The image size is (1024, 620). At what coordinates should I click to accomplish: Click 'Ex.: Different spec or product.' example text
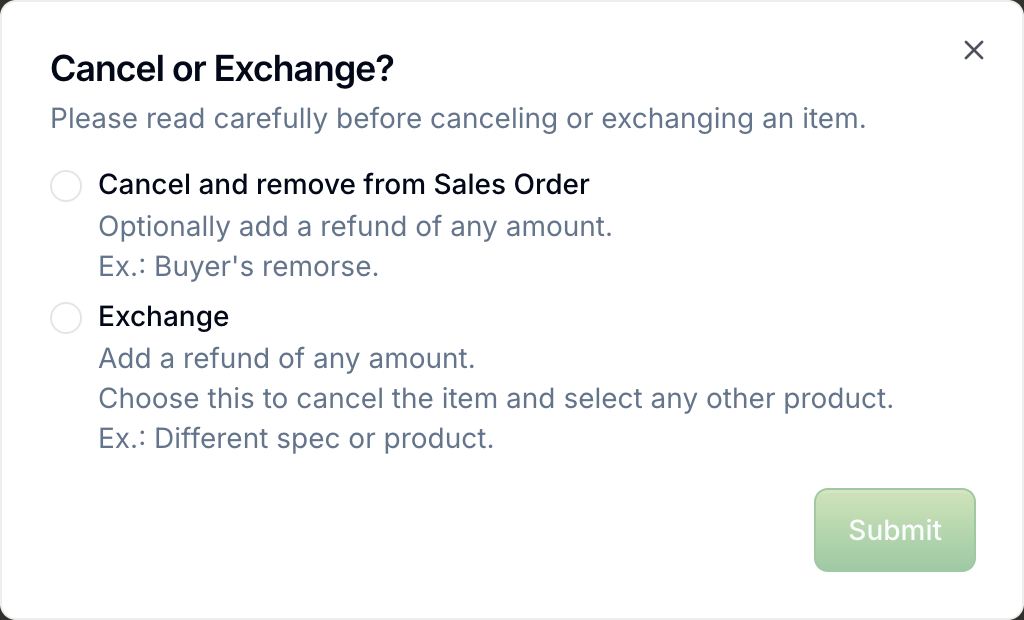(296, 438)
